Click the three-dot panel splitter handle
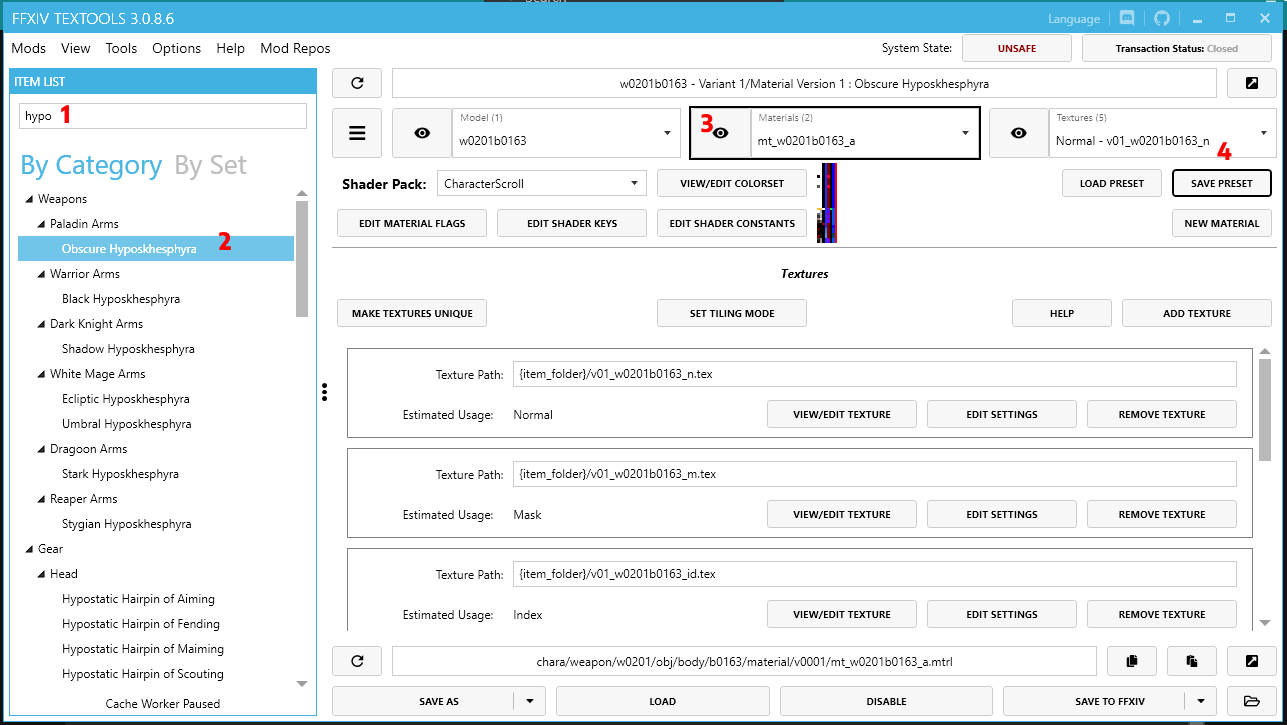 pos(325,392)
